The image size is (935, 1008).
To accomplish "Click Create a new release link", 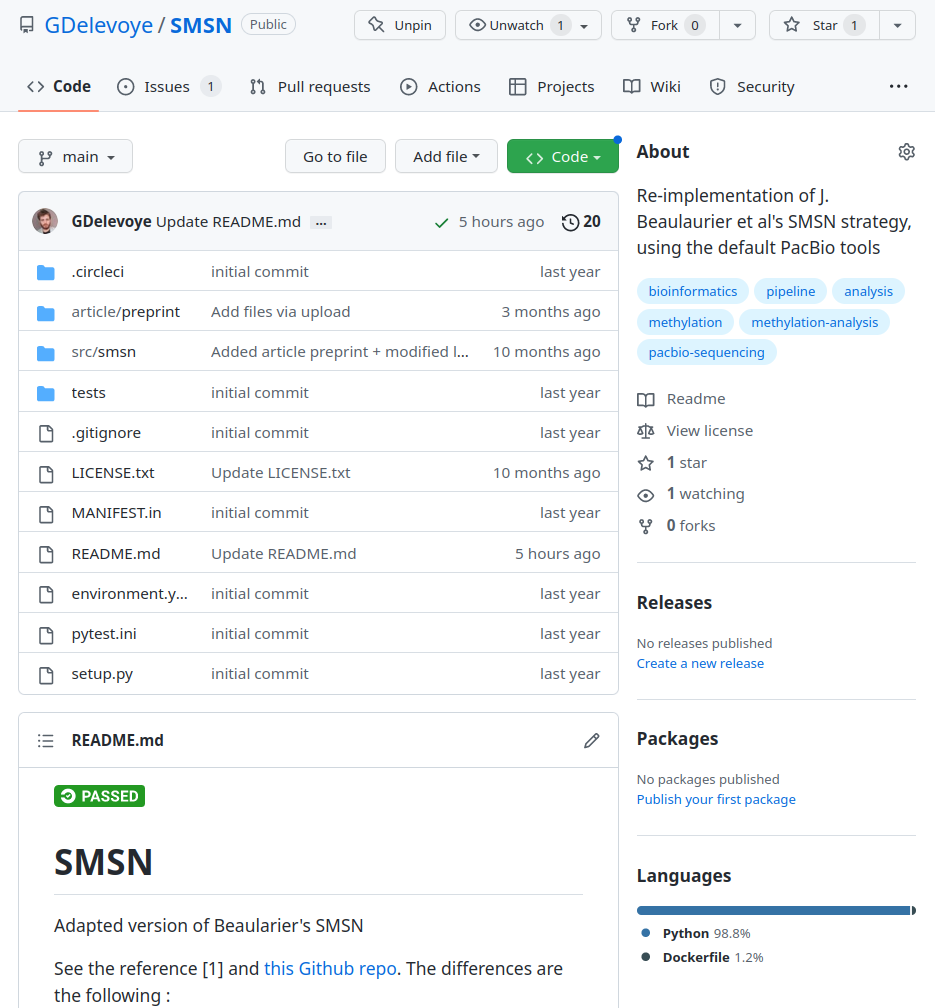I will [x=700, y=663].
